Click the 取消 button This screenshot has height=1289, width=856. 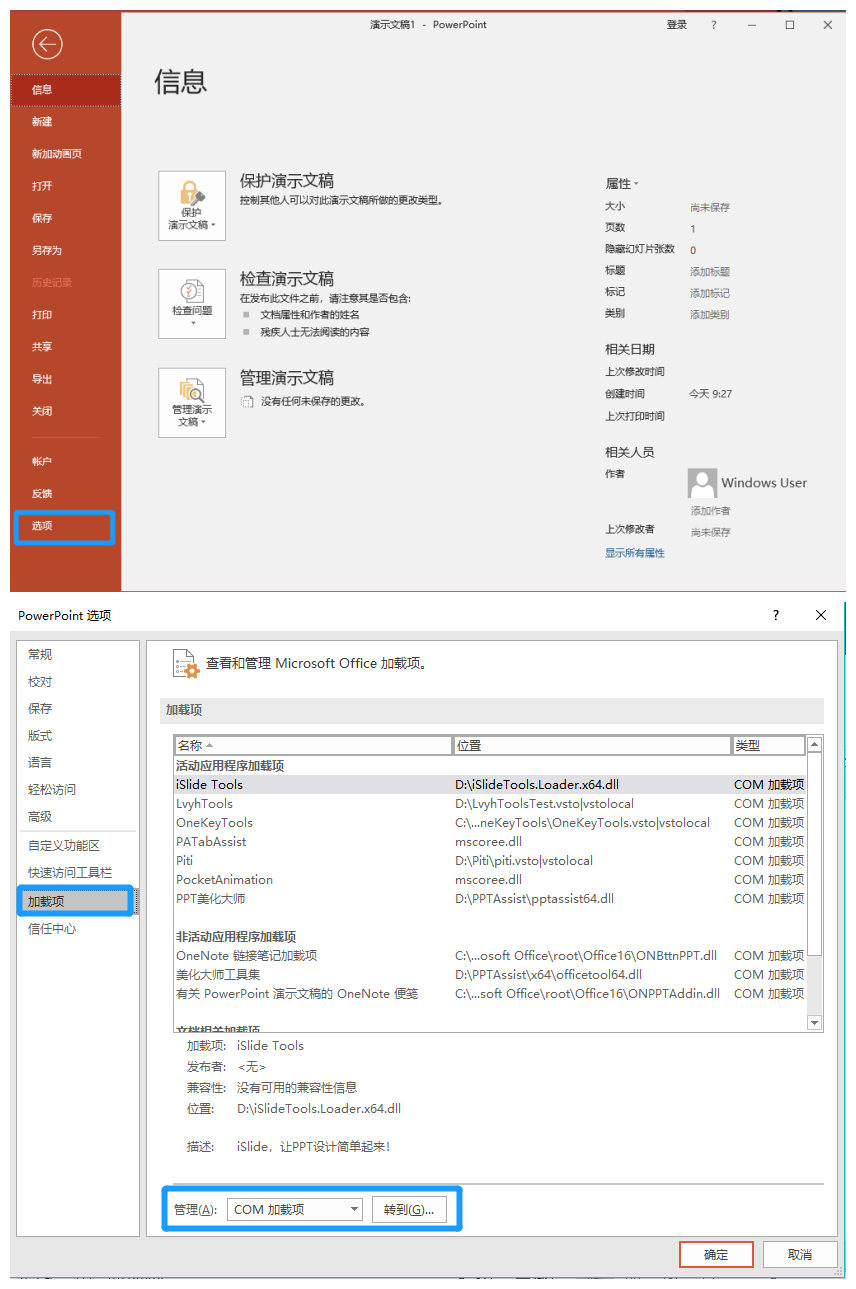tap(800, 1255)
